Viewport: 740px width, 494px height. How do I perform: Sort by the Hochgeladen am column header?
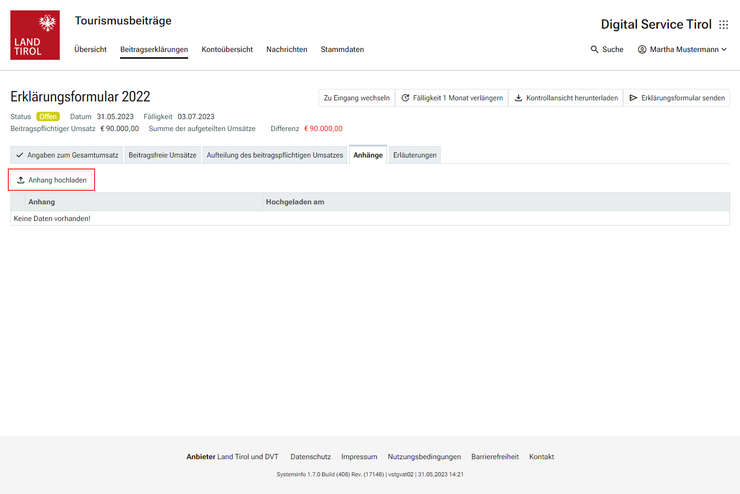coord(295,202)
